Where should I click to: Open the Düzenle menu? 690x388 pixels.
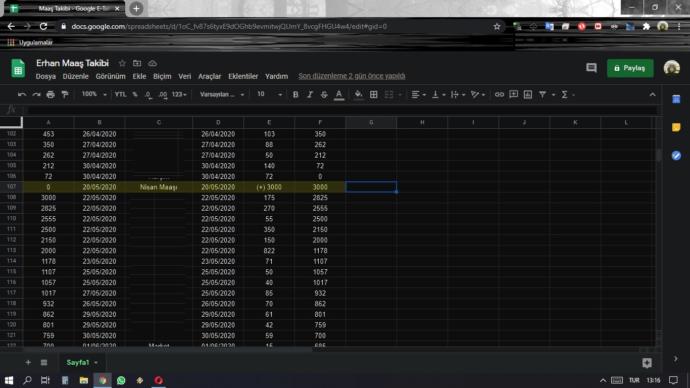(x=75, y=76)
